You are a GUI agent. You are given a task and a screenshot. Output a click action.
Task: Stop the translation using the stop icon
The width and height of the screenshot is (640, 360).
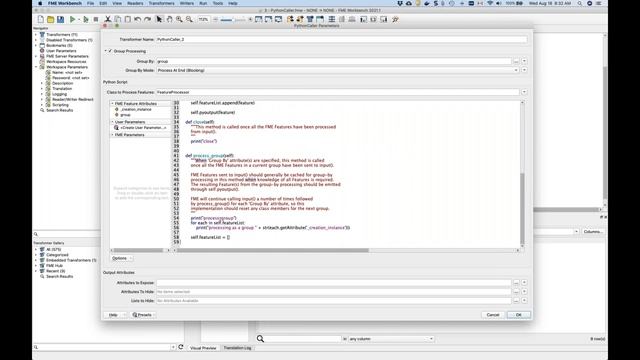[x=96, y=19]
